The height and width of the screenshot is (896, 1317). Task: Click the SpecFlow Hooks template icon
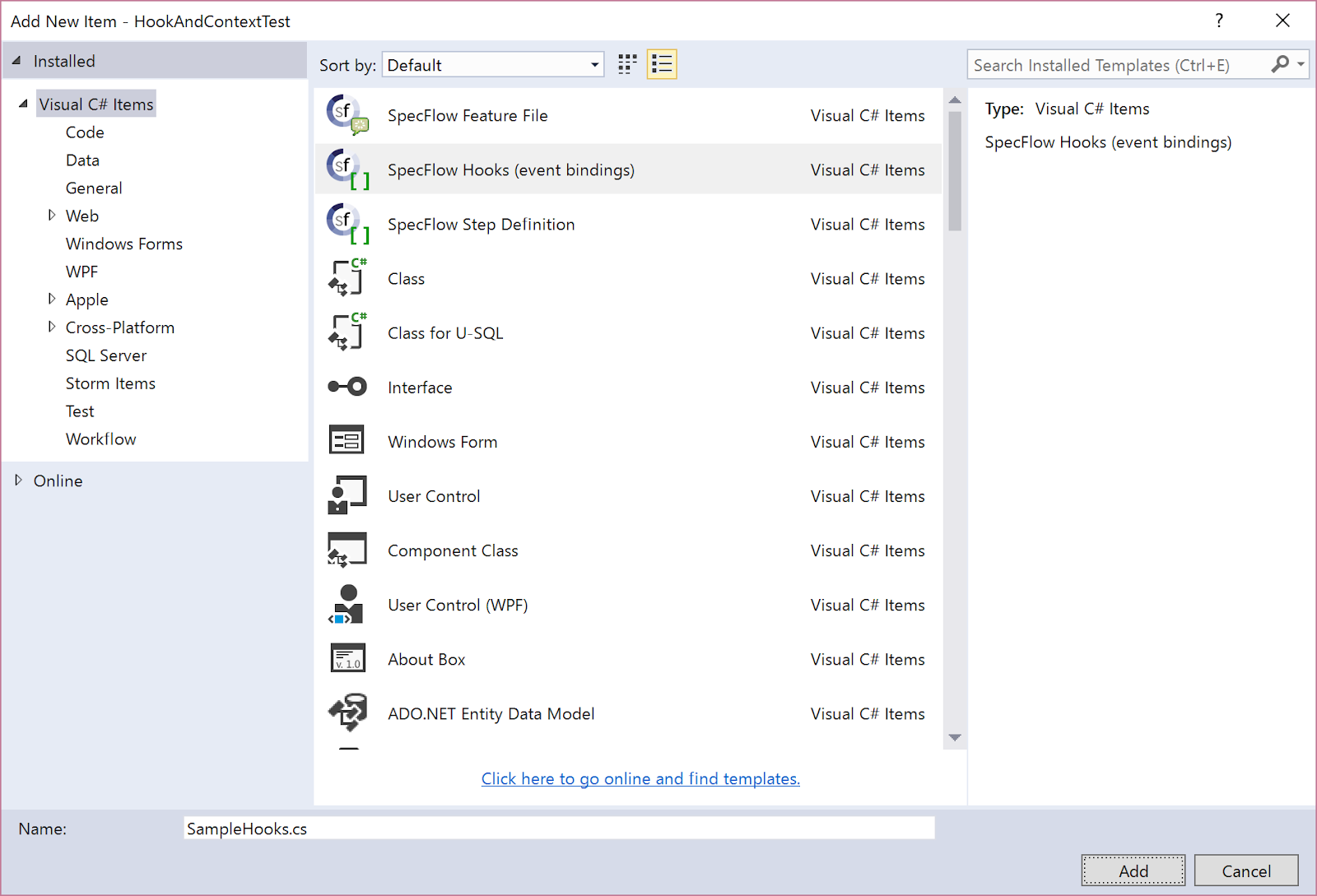click(347, 169)
